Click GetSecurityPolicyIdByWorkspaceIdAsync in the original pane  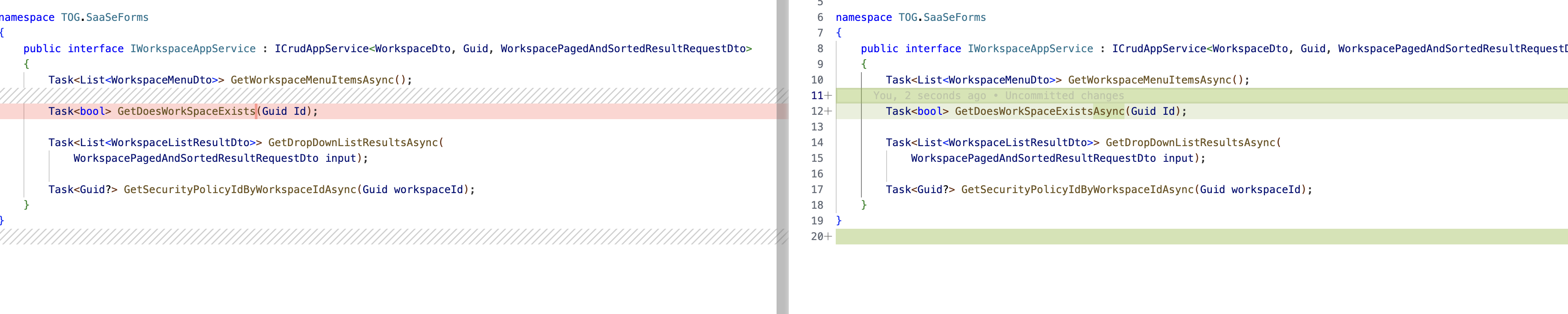240,190
